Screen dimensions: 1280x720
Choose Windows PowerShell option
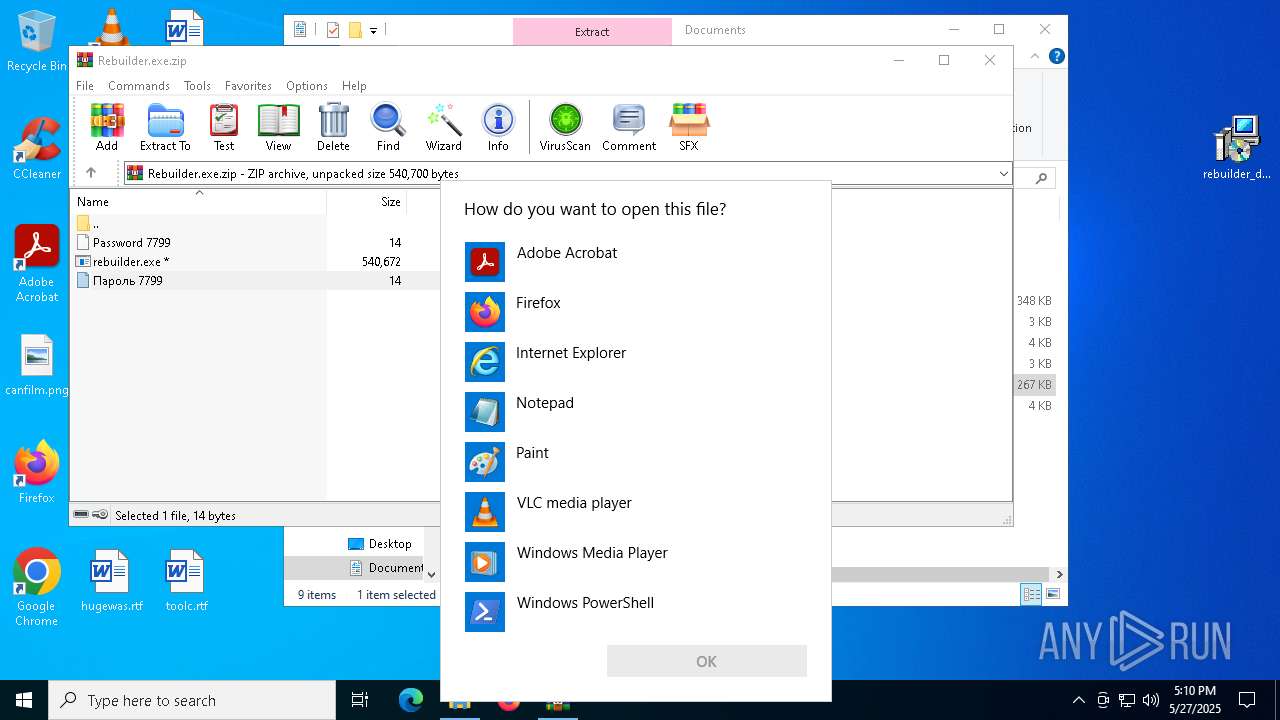point(636,612)
